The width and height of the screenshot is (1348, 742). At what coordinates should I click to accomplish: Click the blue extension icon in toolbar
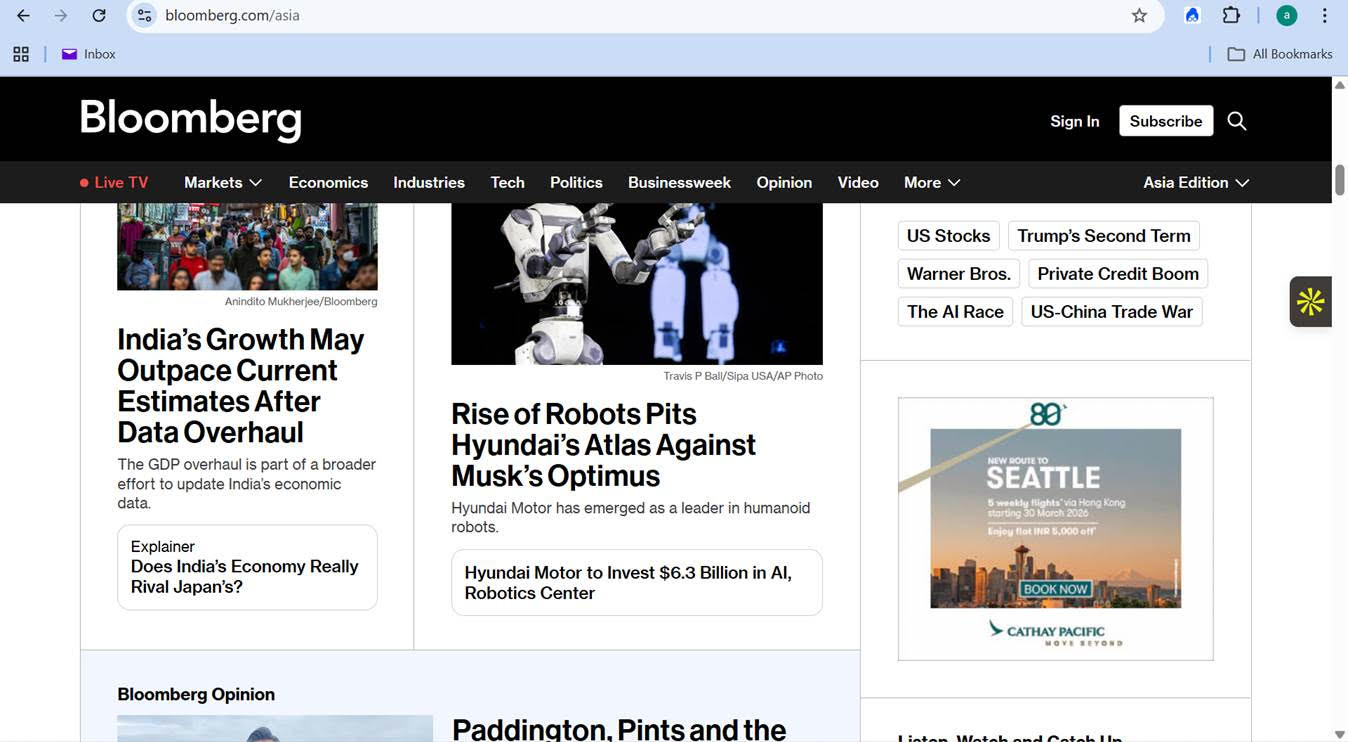[1192, 15]
